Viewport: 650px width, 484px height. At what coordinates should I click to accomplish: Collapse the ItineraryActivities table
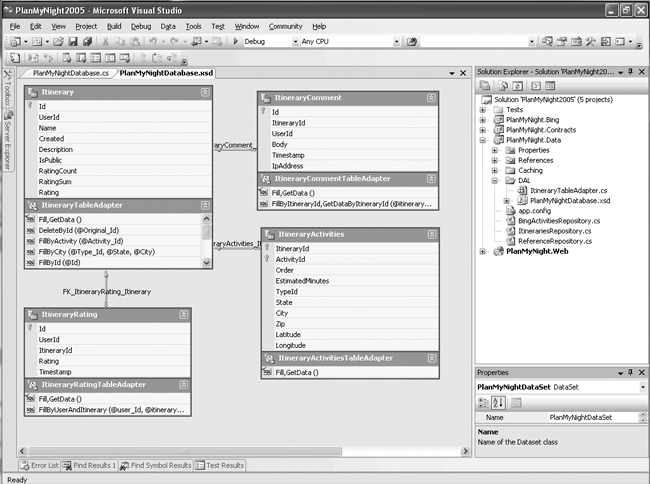(x=432, y=234)
